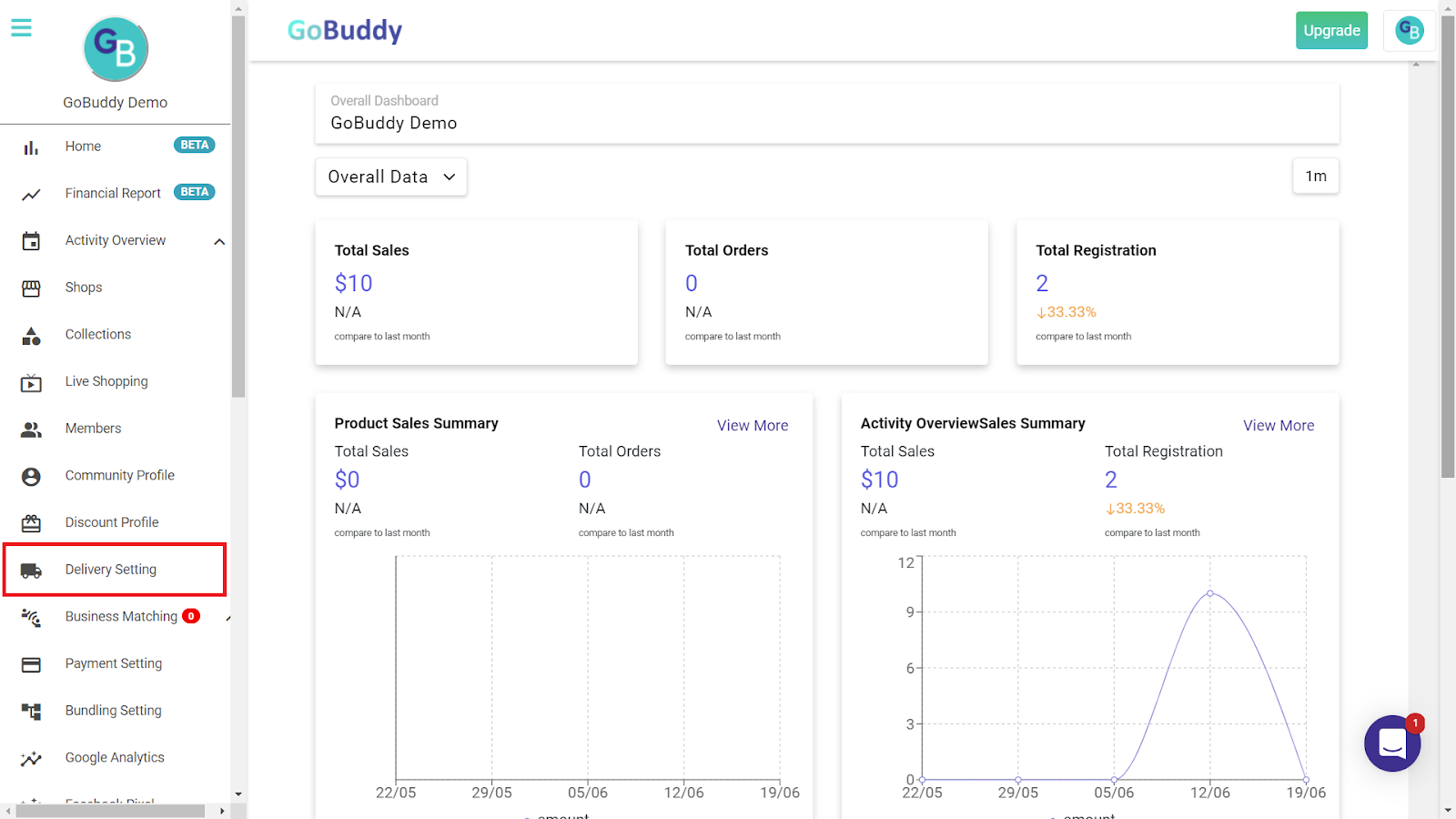Click the Overall Dashboard GoBuddy Demo title
1456x819 pixels.
pos(394,123)
